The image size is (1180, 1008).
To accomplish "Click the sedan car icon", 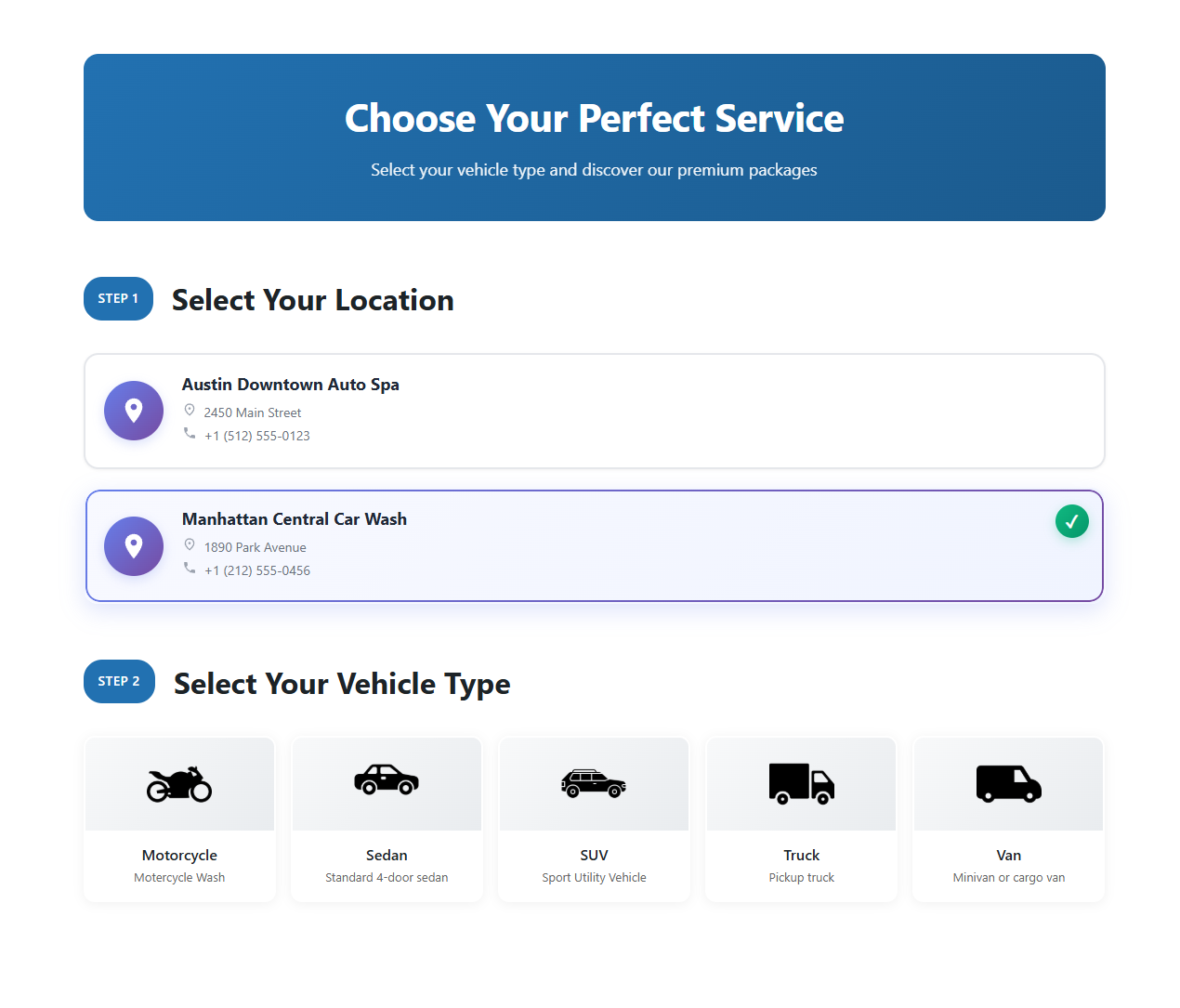I will click(x=387, y=780).
